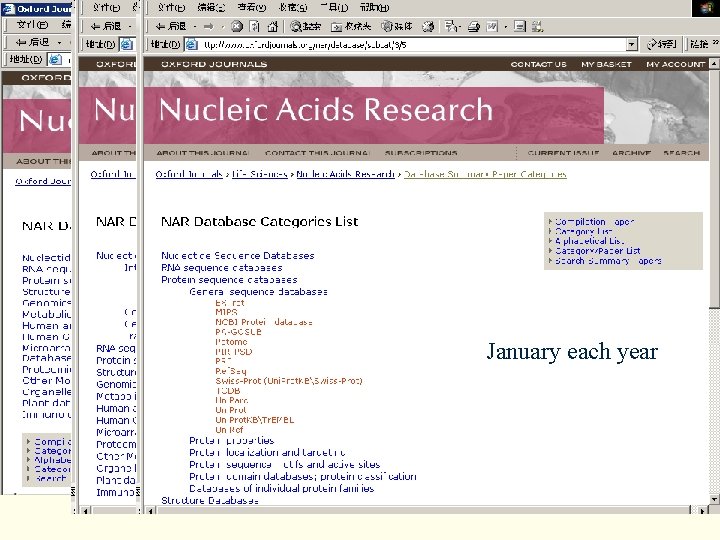Viewport: 720px width, 540px height.
Task: Click the Forward arrow in the front browser toolbar
Action: coord(209,27)
